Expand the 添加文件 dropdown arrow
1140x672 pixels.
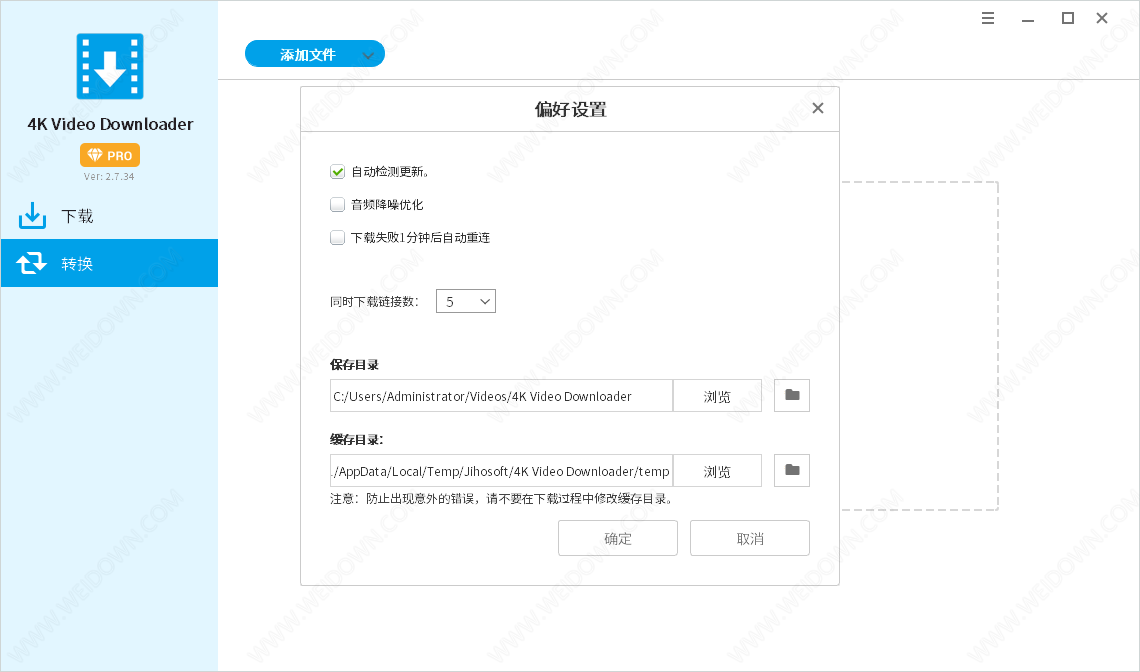click(368, 55)
